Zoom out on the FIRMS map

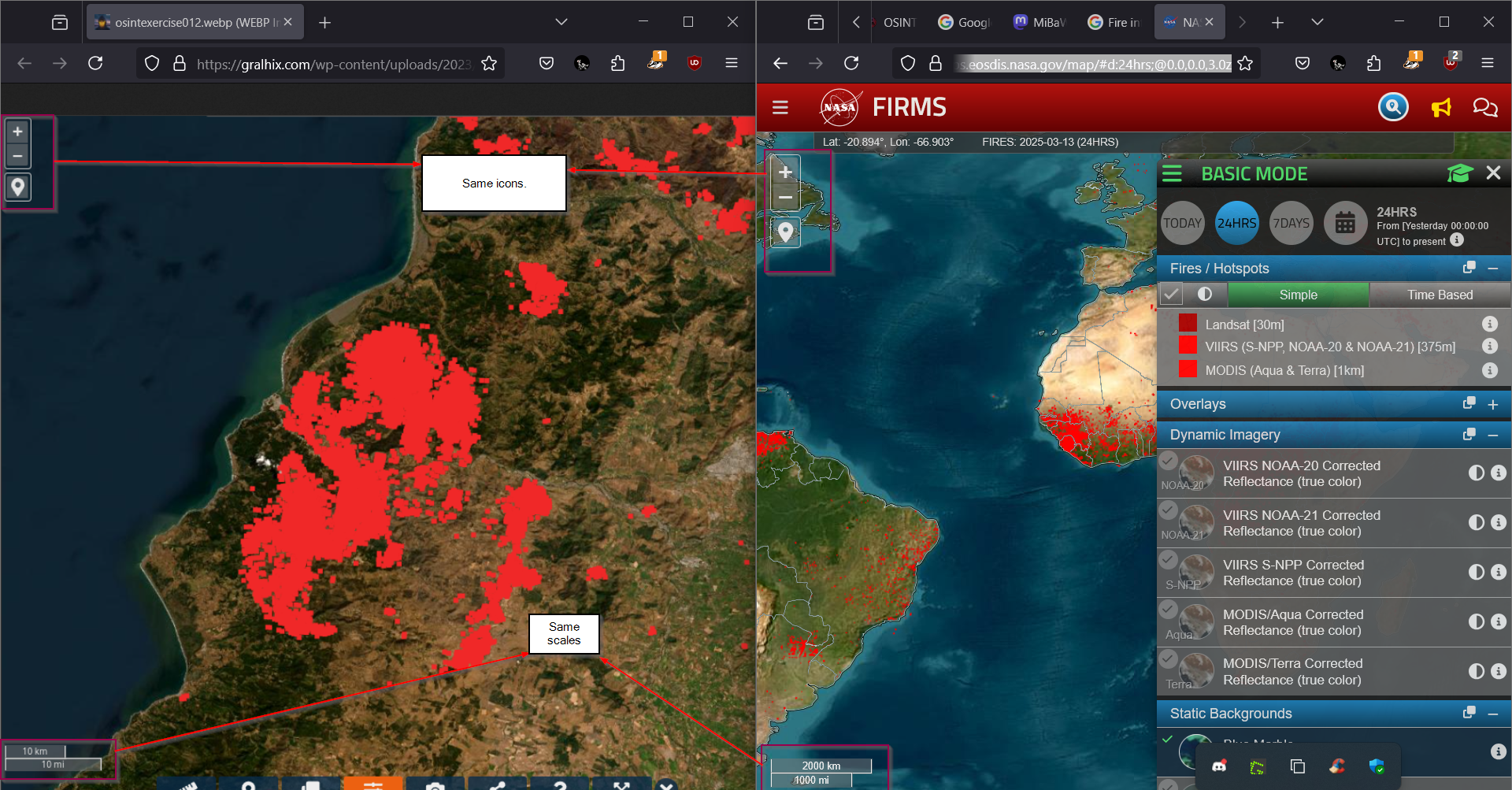(x=785, y=198)
